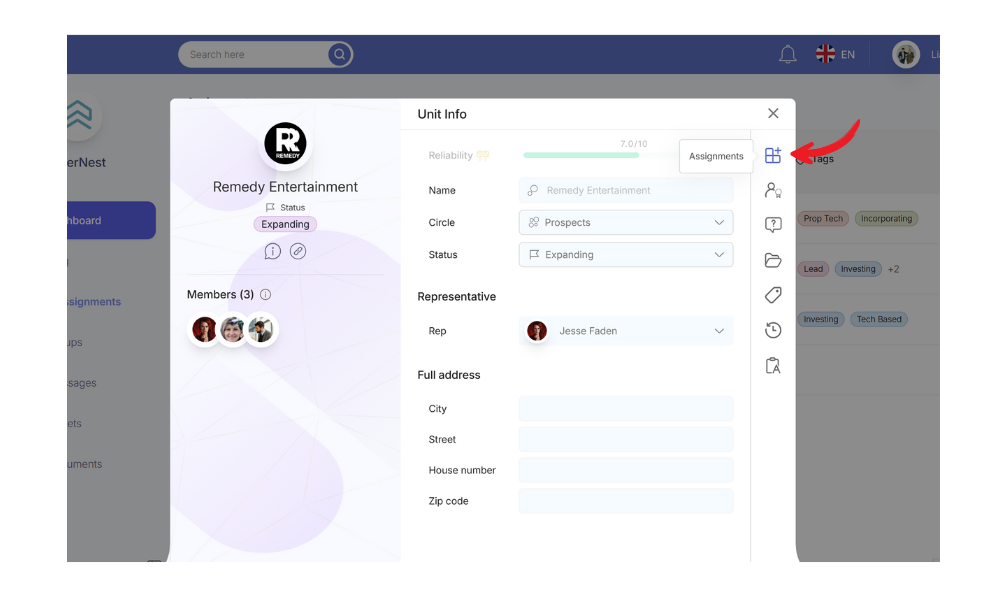The width and height of the screenshot is (1000, 600).
Task: Open the Dashboard sidebar item
Action: 112,221
